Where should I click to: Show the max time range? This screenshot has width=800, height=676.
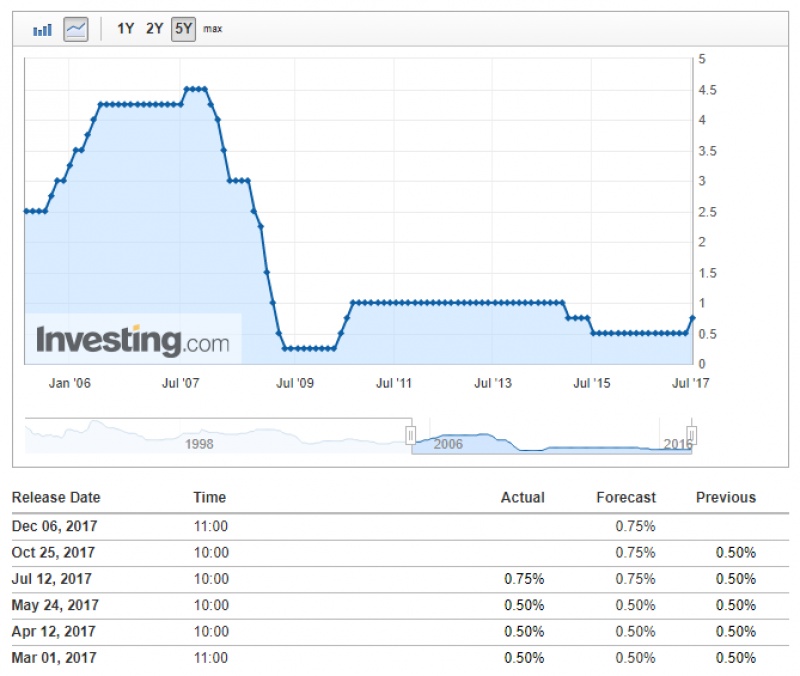pos(213,29)
